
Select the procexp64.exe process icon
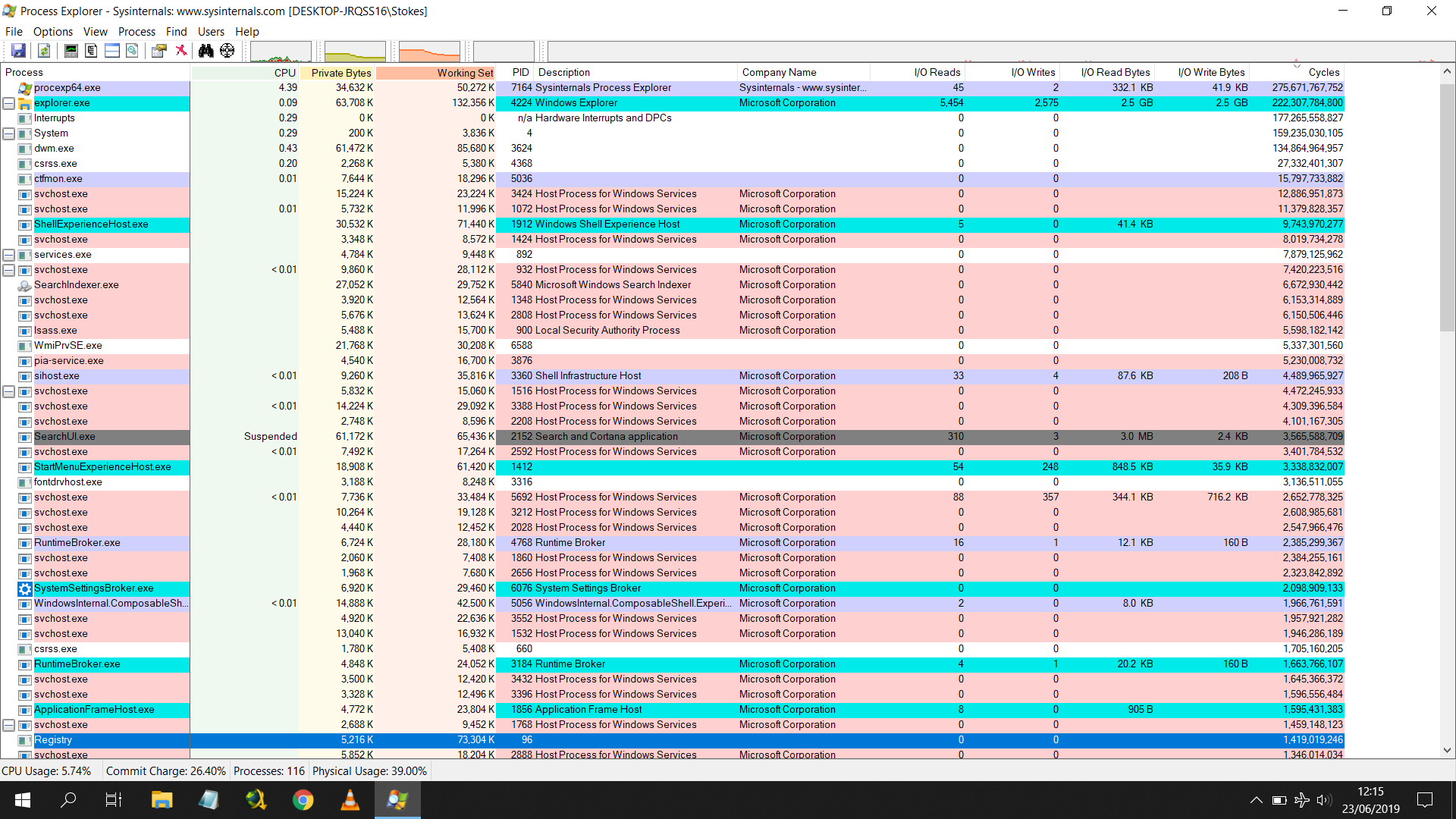pos(24,88)
